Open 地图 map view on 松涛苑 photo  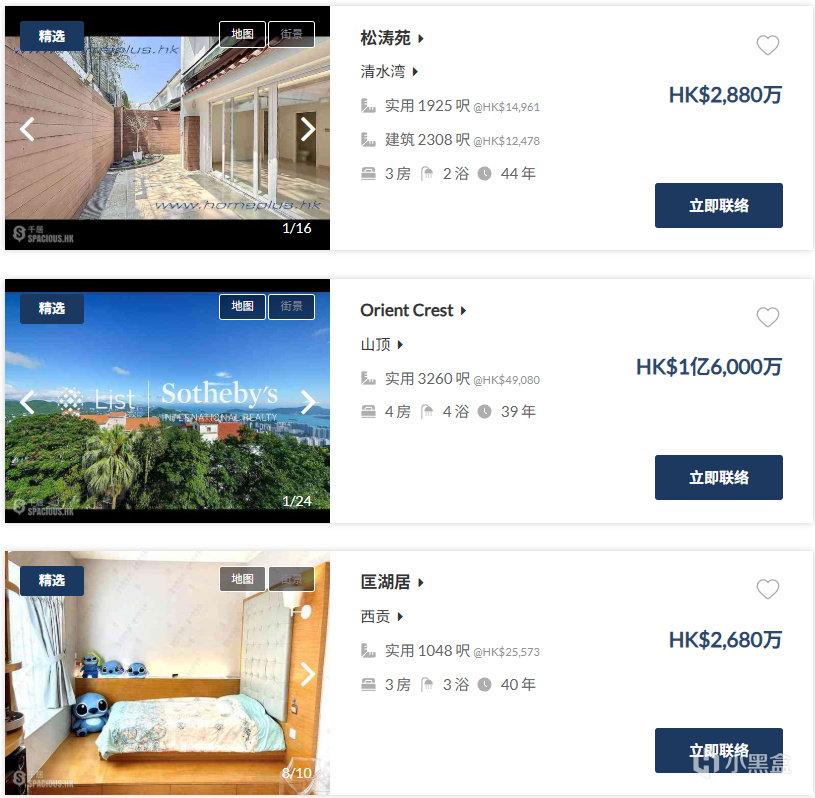click(242, 34)
